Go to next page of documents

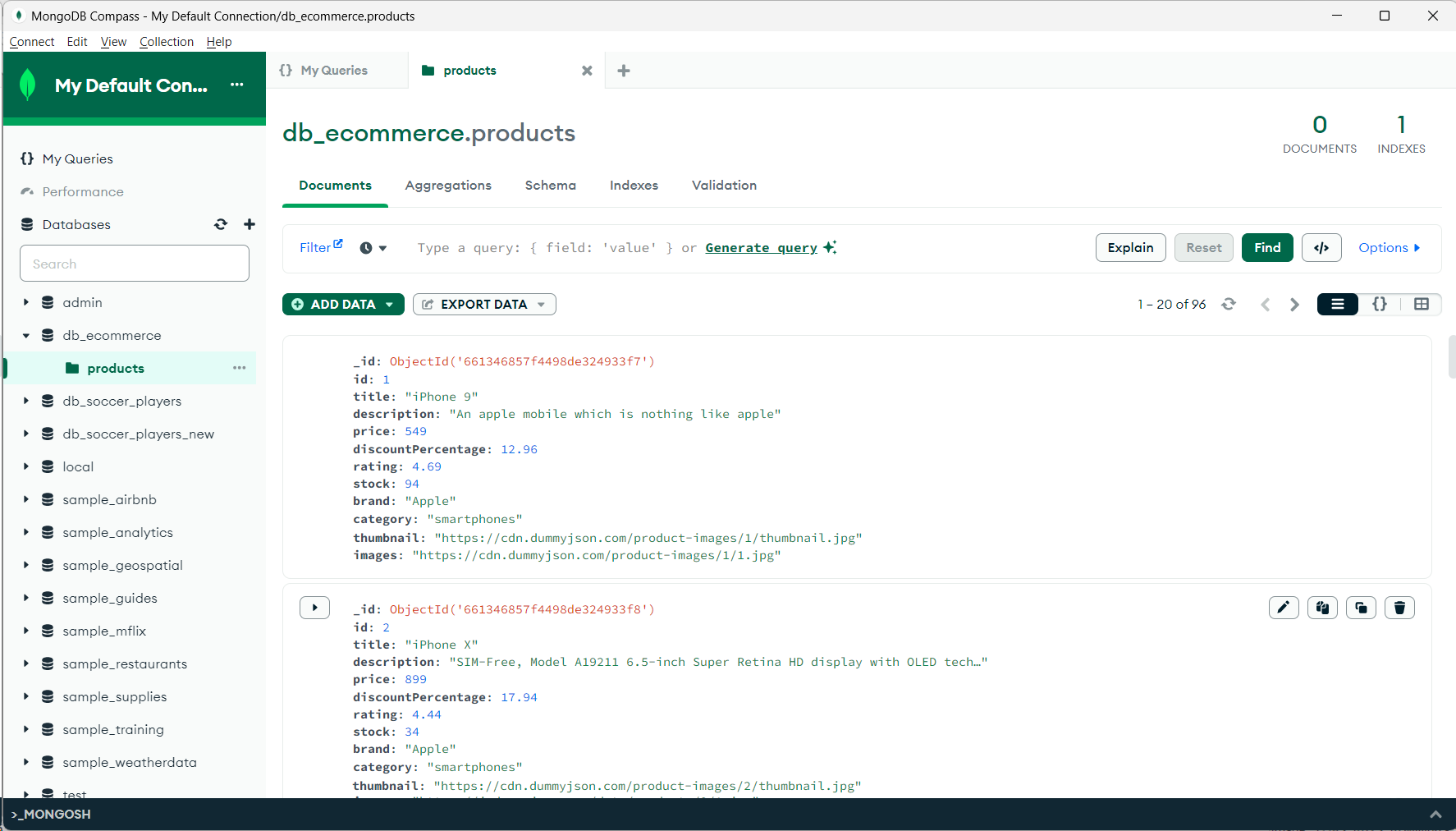tap(1294, 305)
